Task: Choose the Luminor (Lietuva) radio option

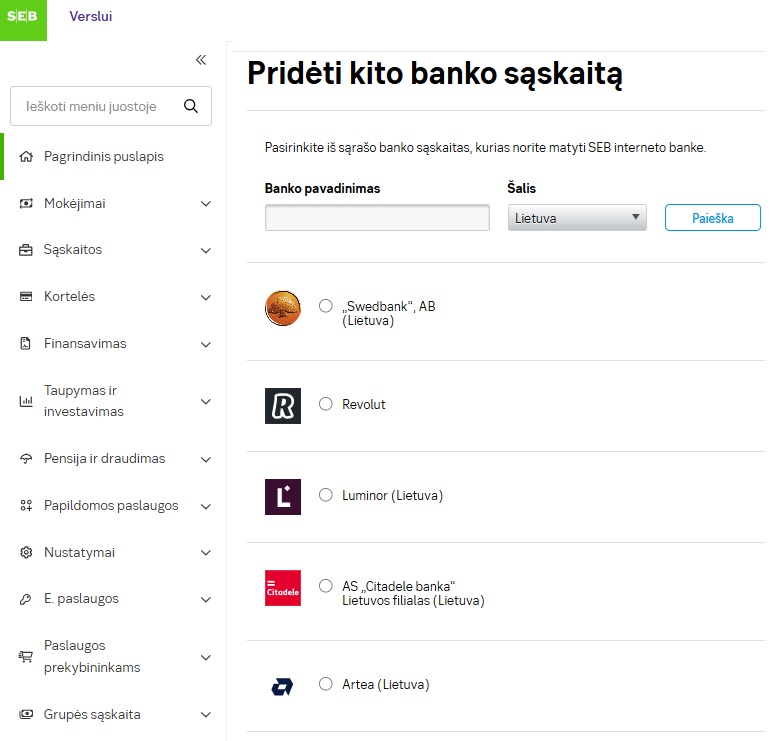Action: 326,495
